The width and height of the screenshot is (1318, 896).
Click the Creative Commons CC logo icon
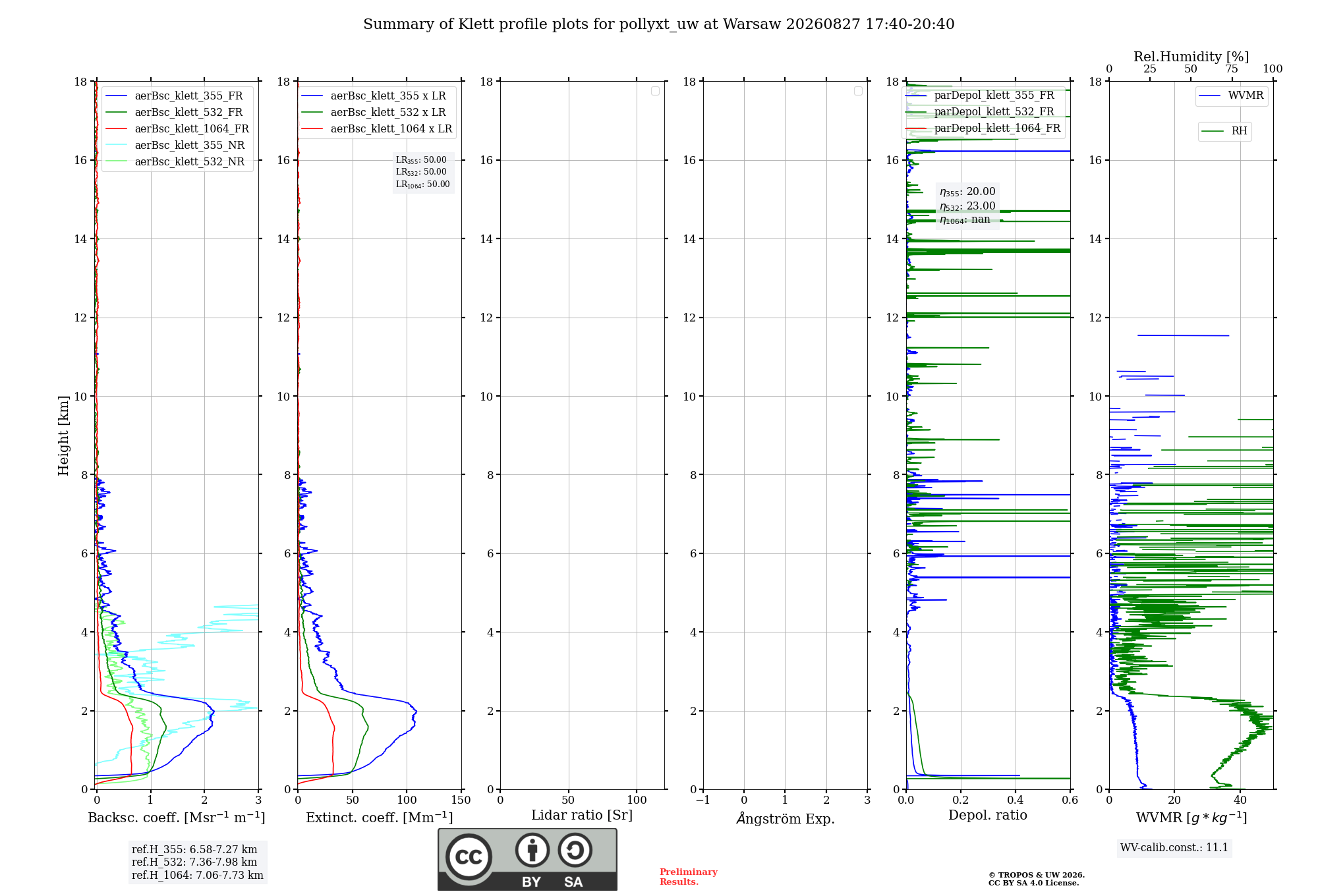click(469, 857)
